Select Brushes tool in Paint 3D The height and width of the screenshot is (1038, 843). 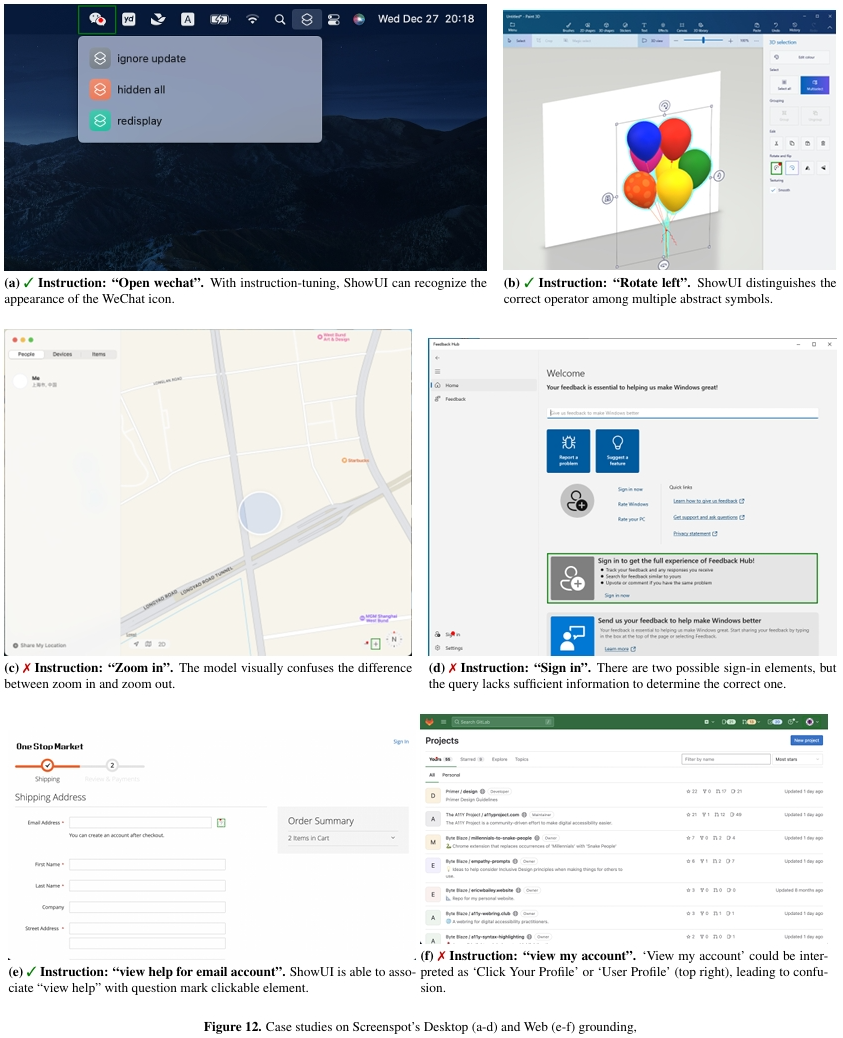tap(568, 27)
